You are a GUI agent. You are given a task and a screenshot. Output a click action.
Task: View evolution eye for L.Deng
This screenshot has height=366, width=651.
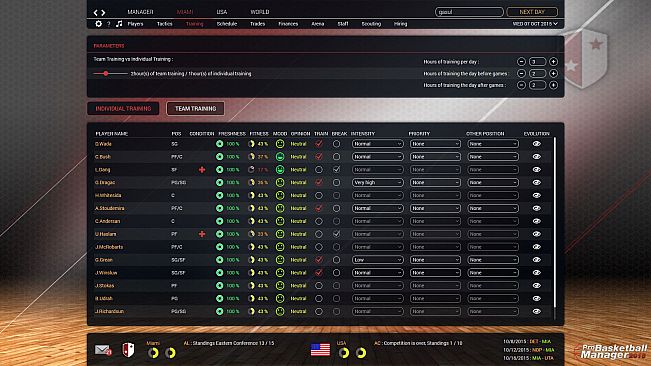tap(537, 170)
